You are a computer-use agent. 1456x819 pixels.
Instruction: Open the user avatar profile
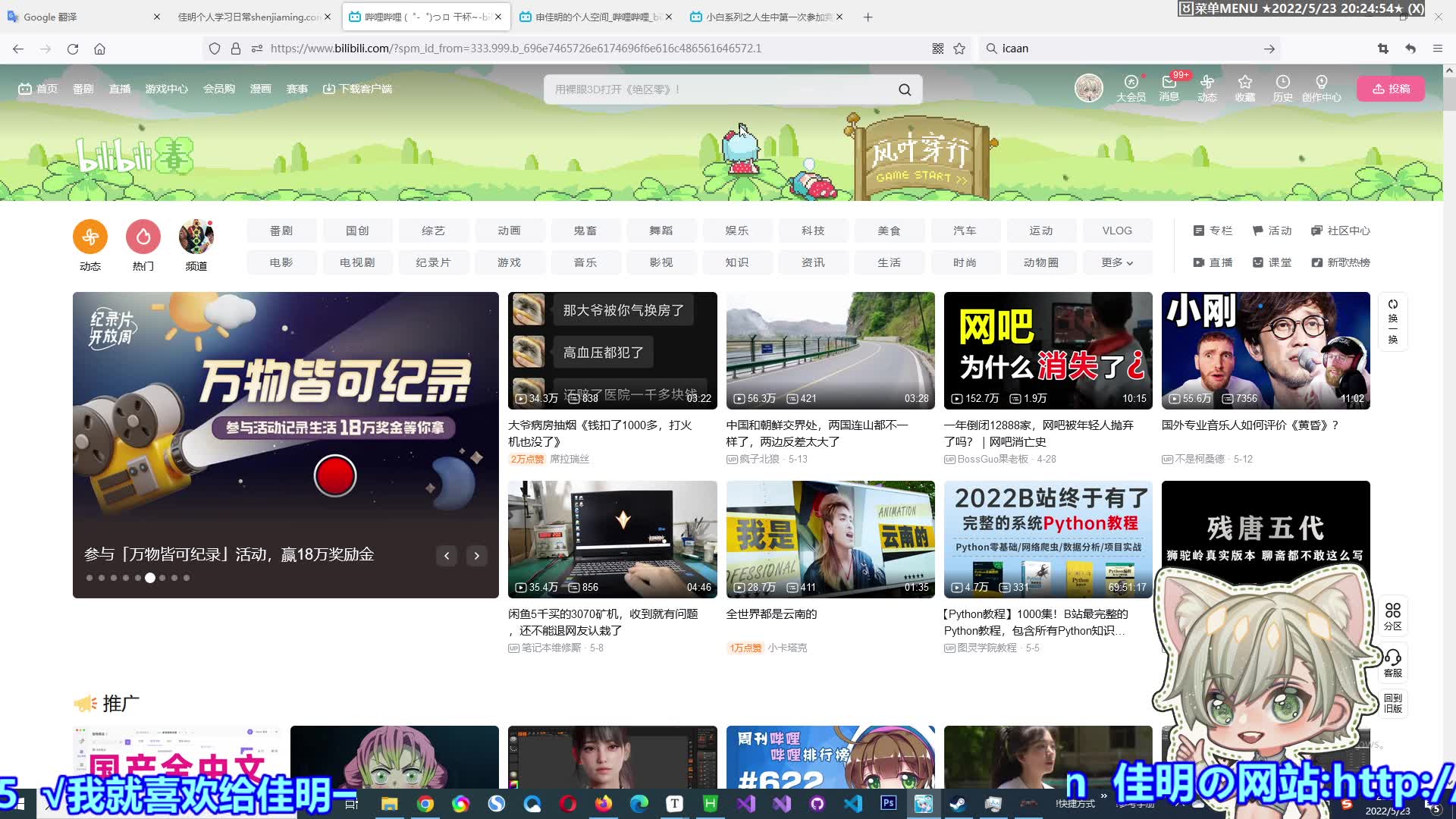(x=1089, y=89)
